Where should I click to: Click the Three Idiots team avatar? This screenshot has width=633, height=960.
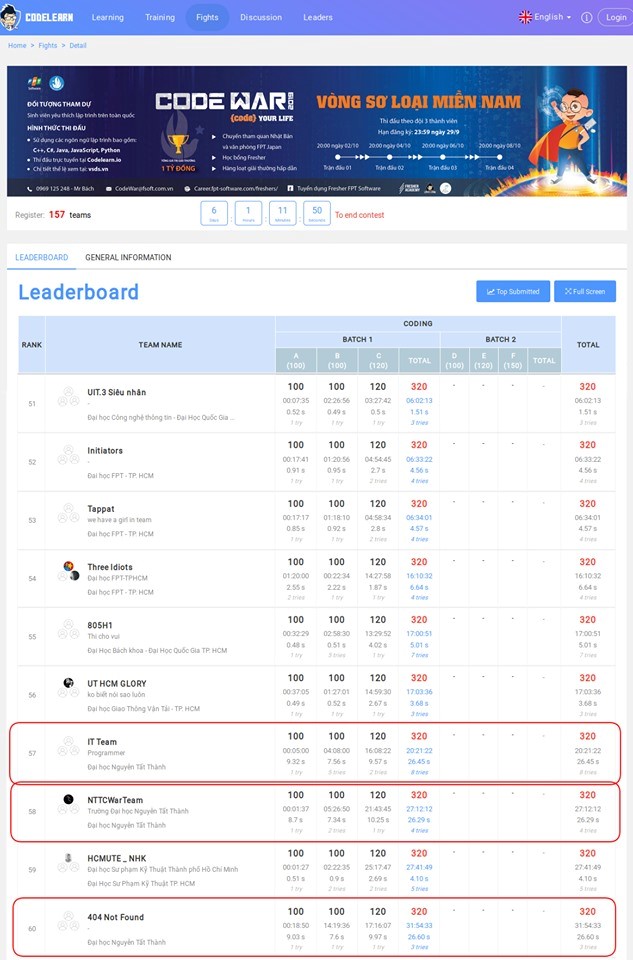click(68, 572)
